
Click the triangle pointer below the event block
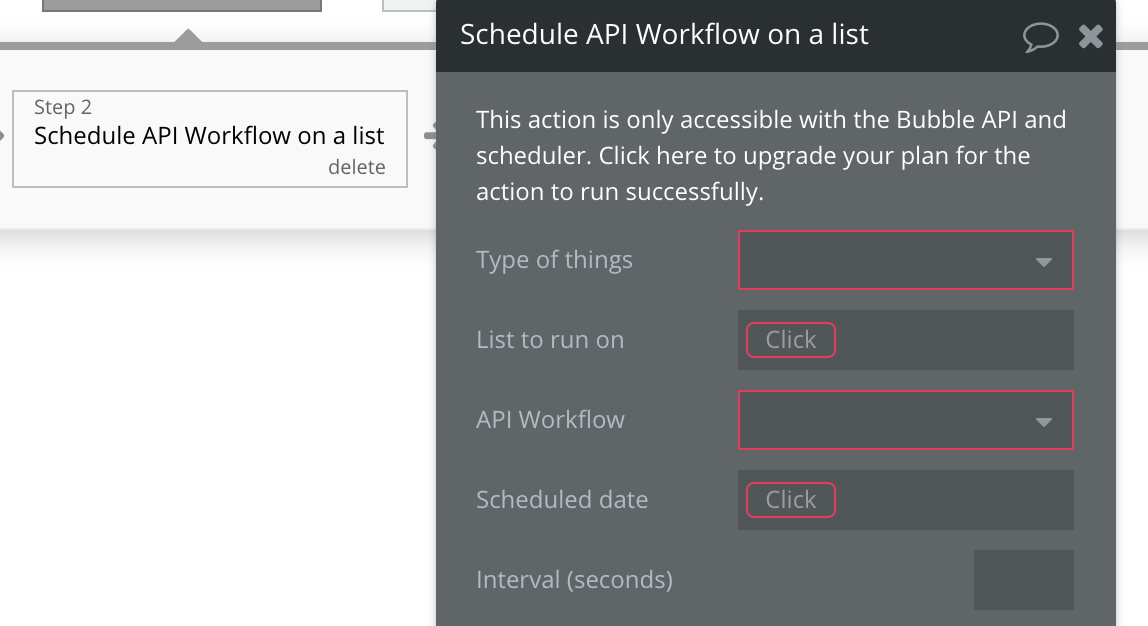click(x=188, y=36)
